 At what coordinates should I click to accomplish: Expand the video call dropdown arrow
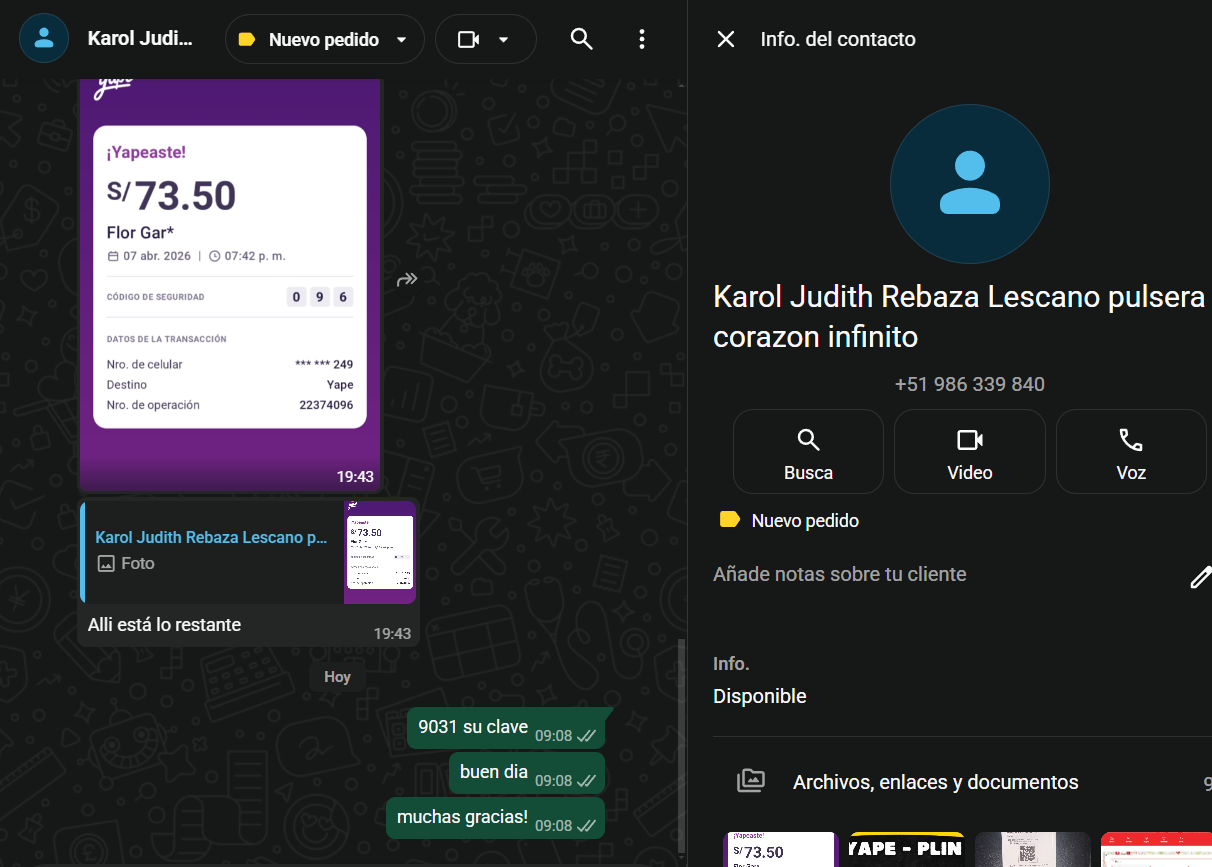coord(504,40)
